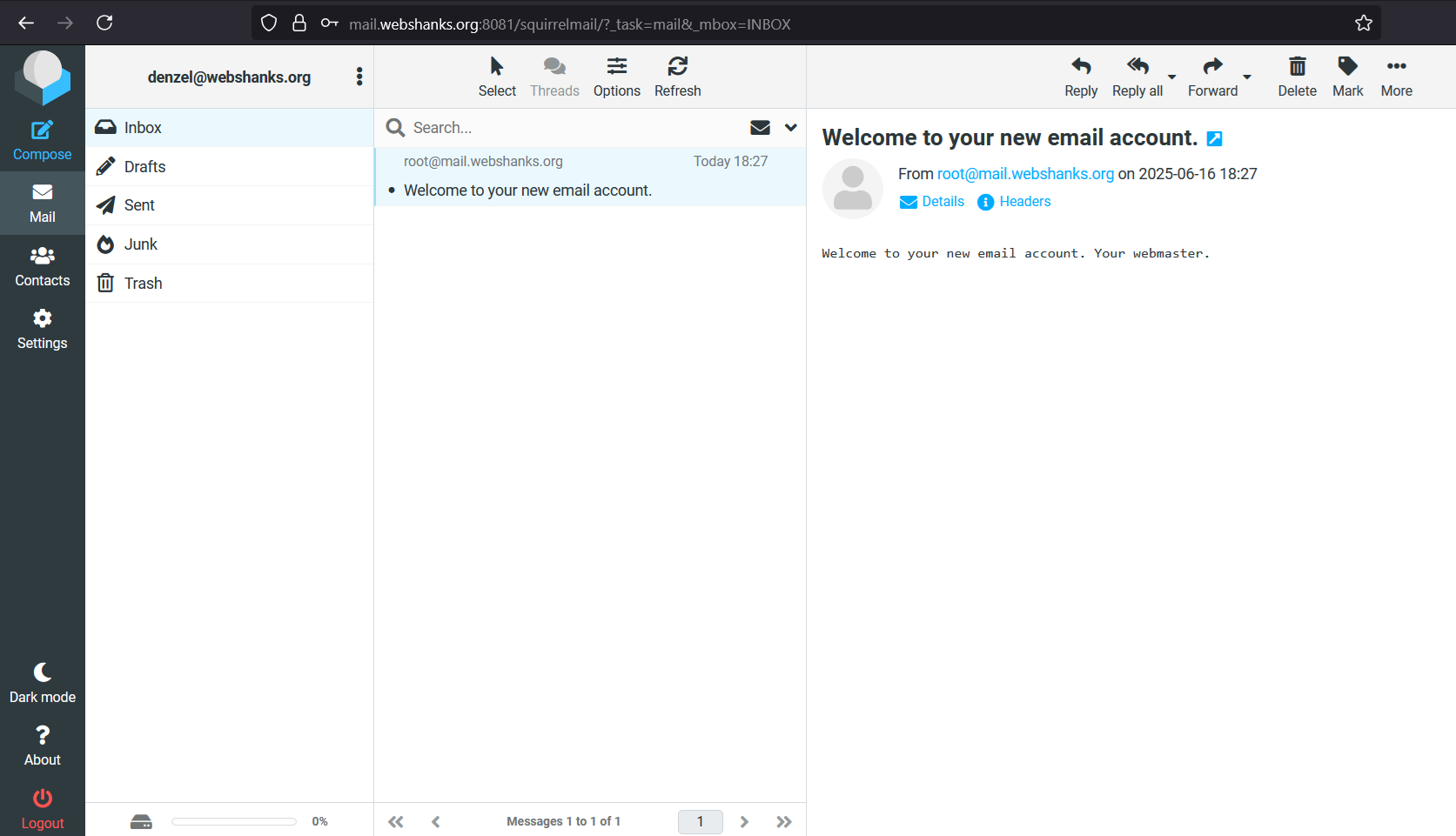The width and height of the screenshot is (1456, 836).
Task: Click the Threads toolbar button
Action: tap(554, 77)
